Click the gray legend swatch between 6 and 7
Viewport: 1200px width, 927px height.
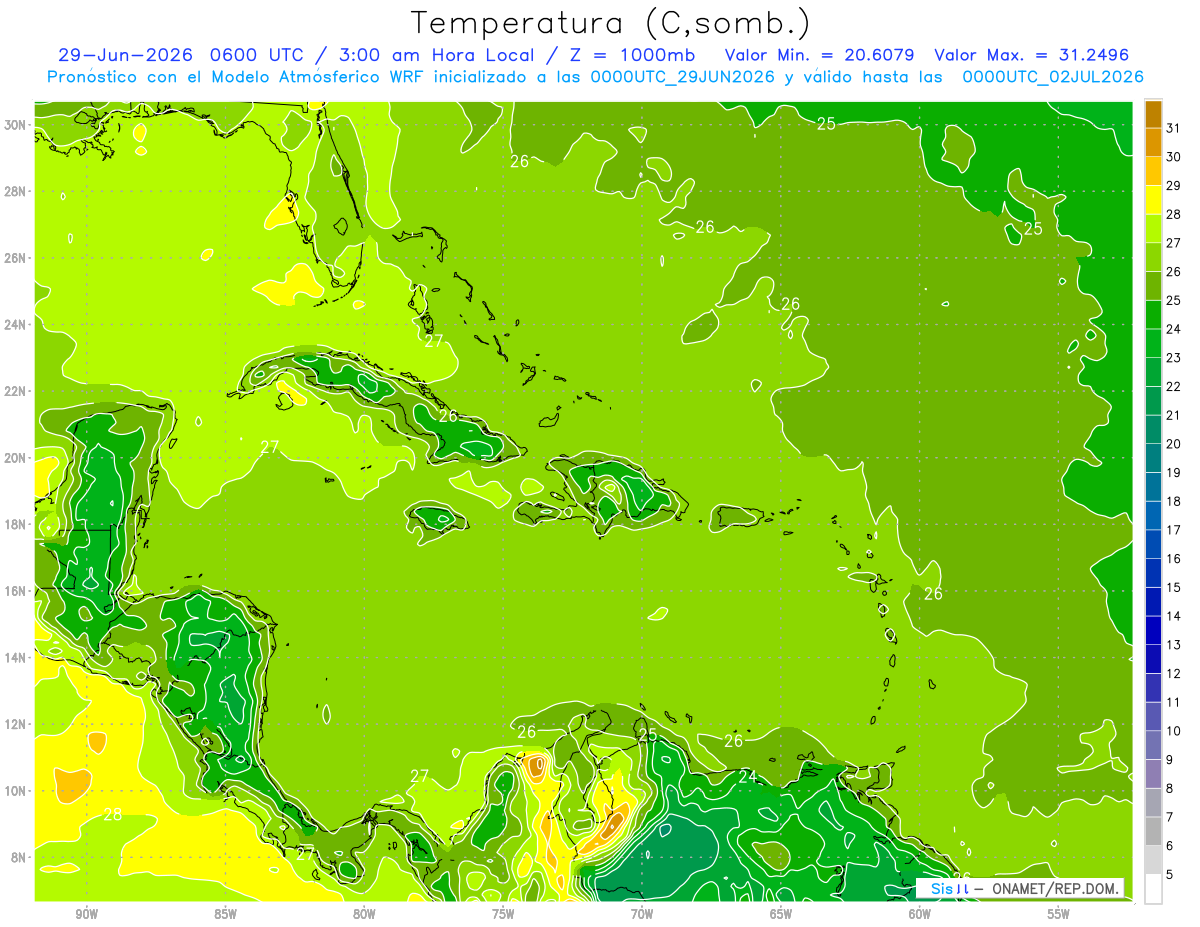1153,831
